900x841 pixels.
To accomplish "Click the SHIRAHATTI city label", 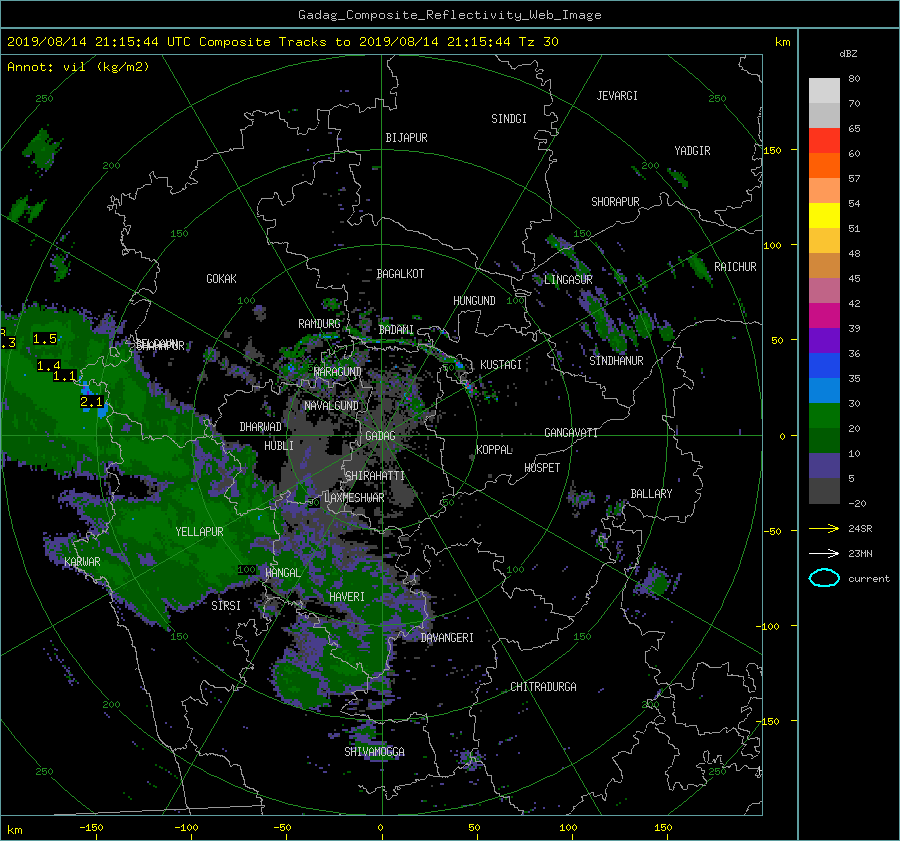I will click(x=375, y=476).
